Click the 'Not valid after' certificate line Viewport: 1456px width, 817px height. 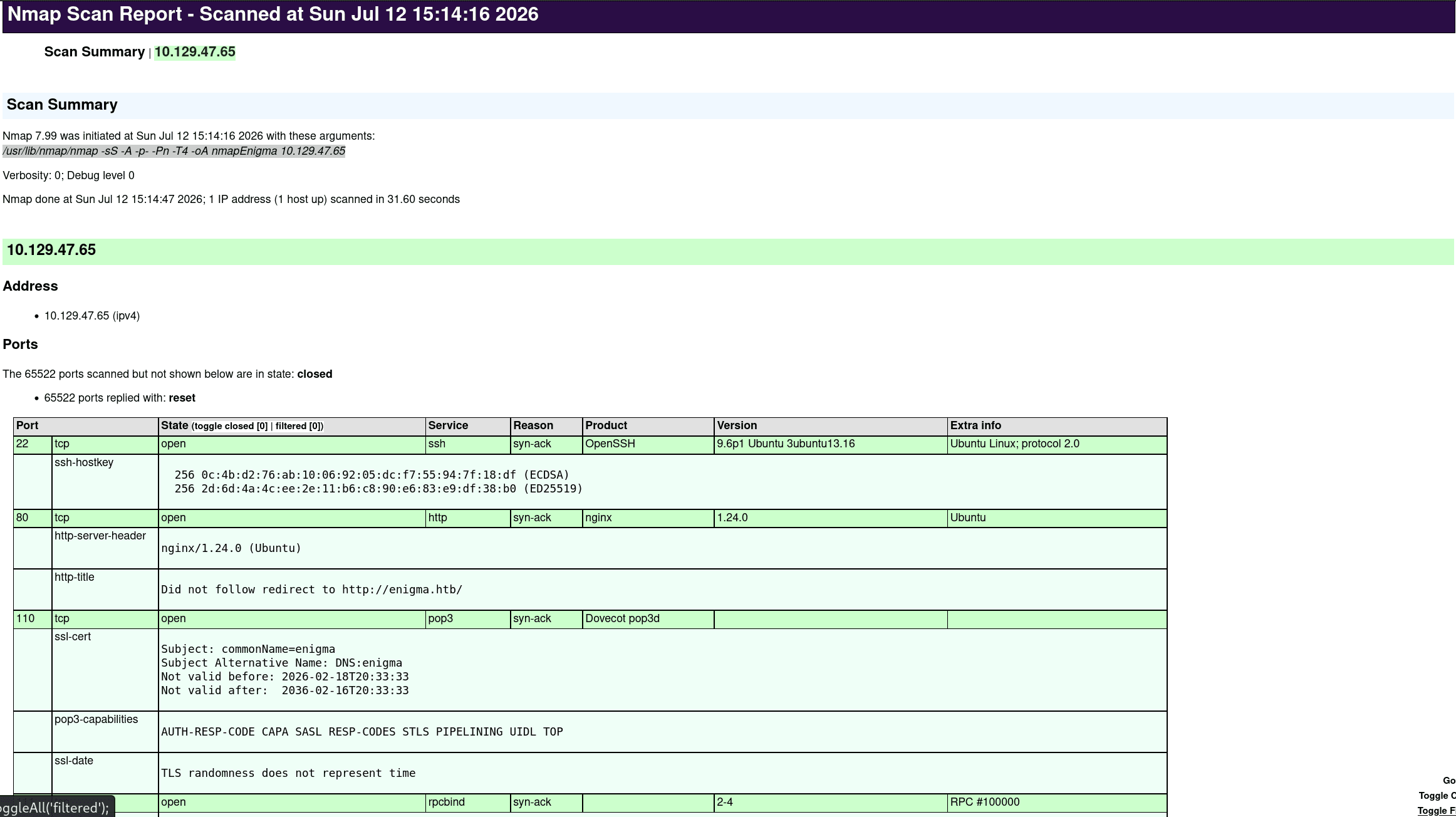pos(285,690)
